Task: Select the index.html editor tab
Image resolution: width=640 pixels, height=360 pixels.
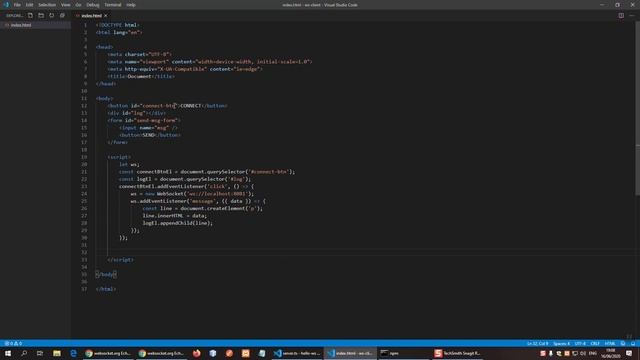Action: pyautogui.click(x=91, y=16)
